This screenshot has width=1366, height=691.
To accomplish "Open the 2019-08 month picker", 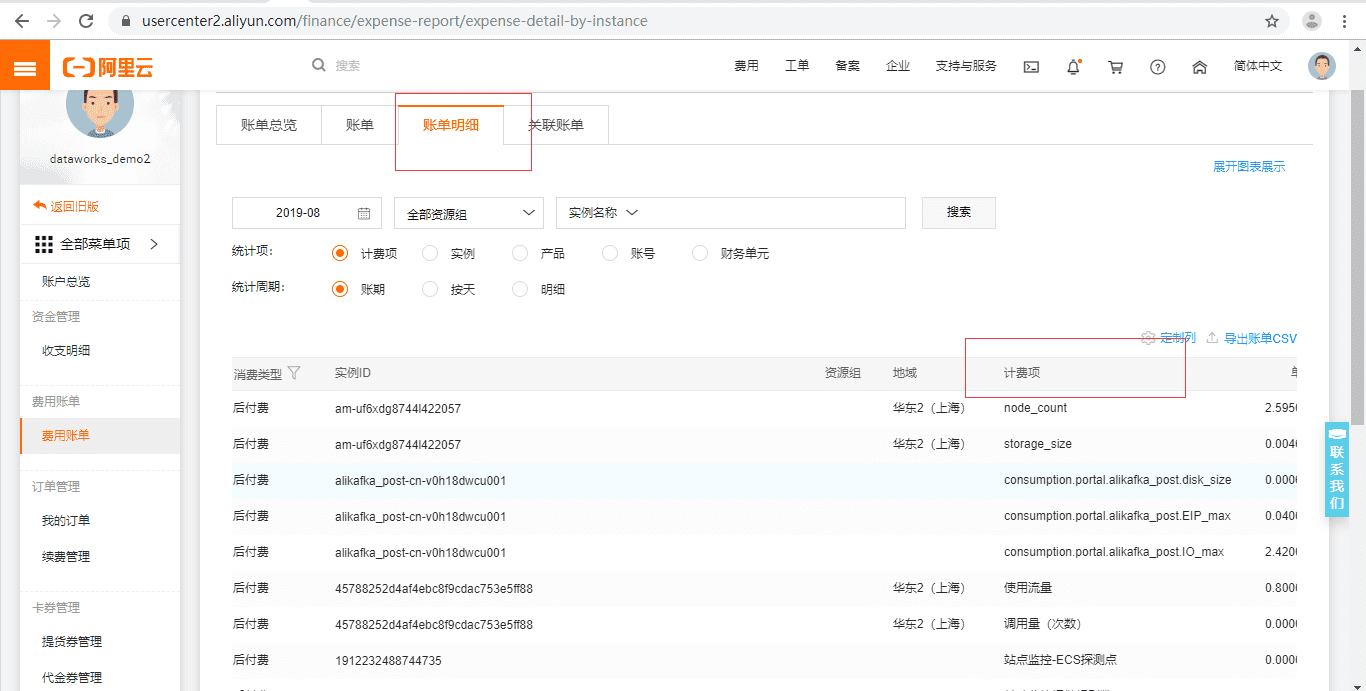I will 306,213.
